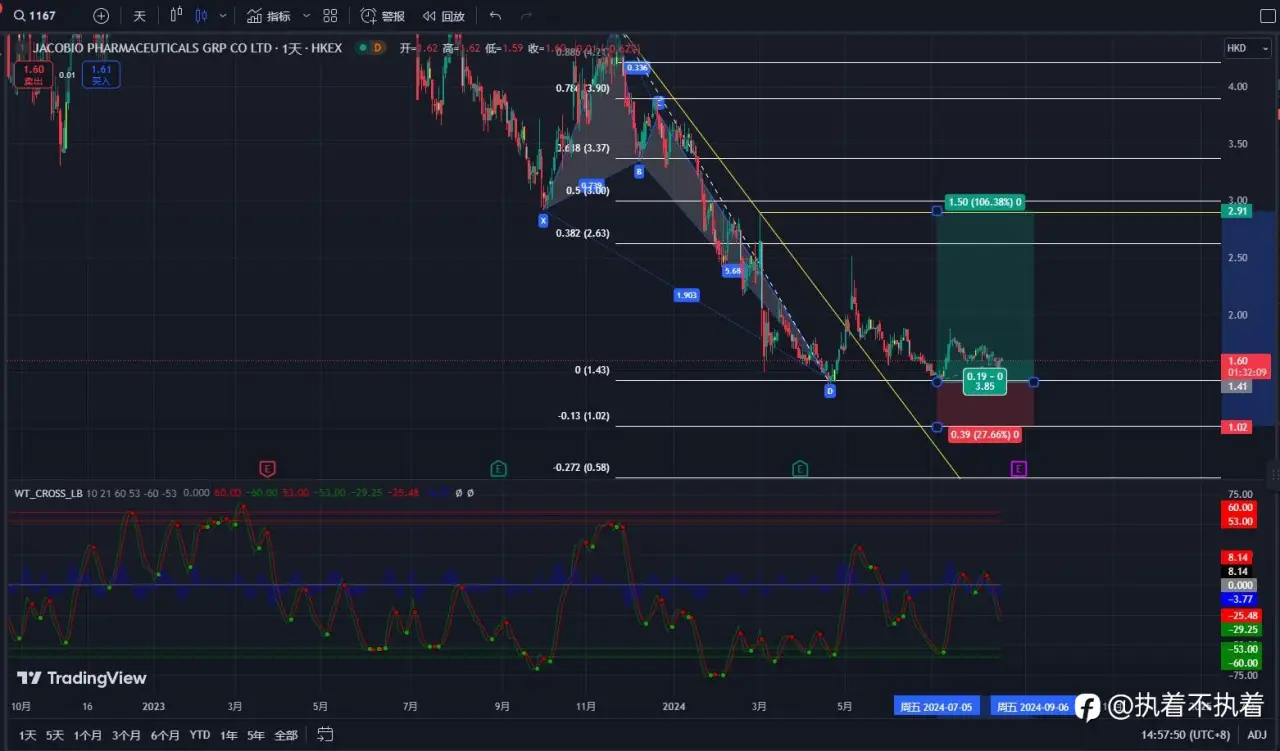Select harmonic pattern point B label

click(x=639, y=171)
